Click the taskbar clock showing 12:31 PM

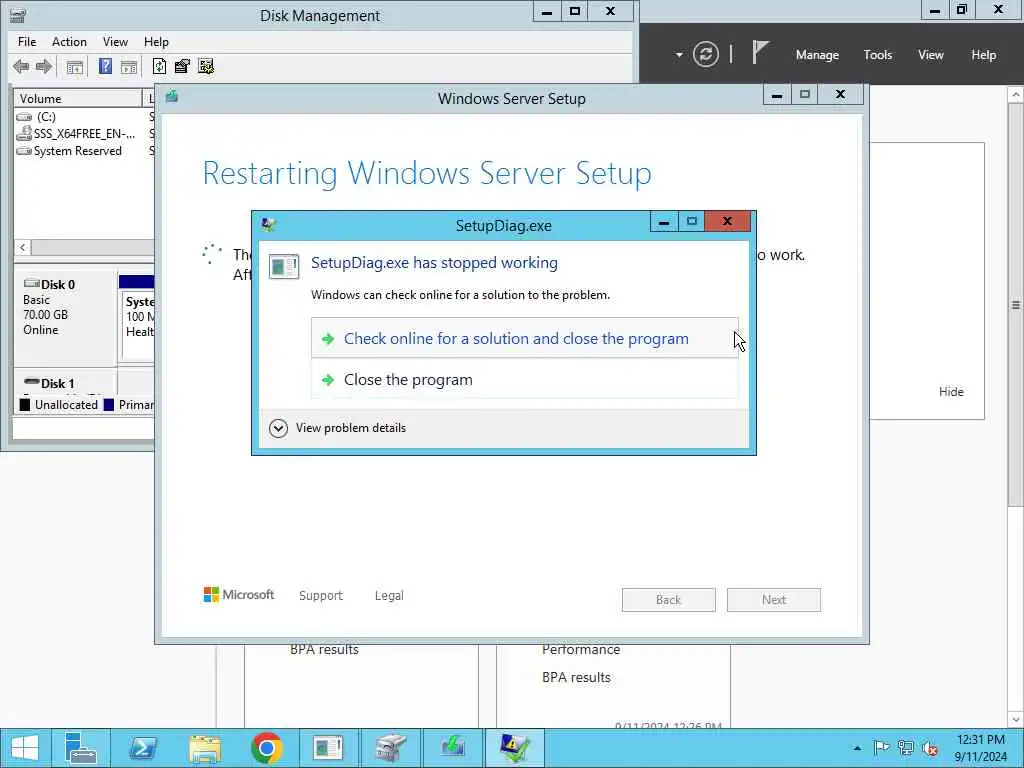981,748
